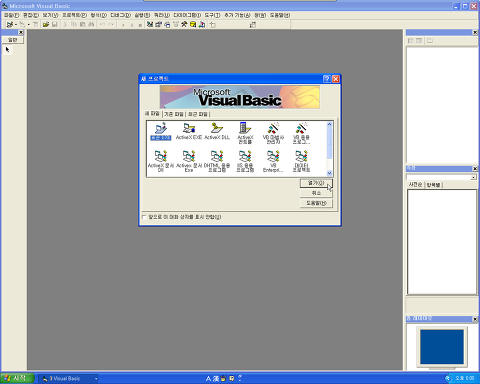Expand the Properties window object dropdown
This screenshot has height=384, width=480.
tap(473, 178)
